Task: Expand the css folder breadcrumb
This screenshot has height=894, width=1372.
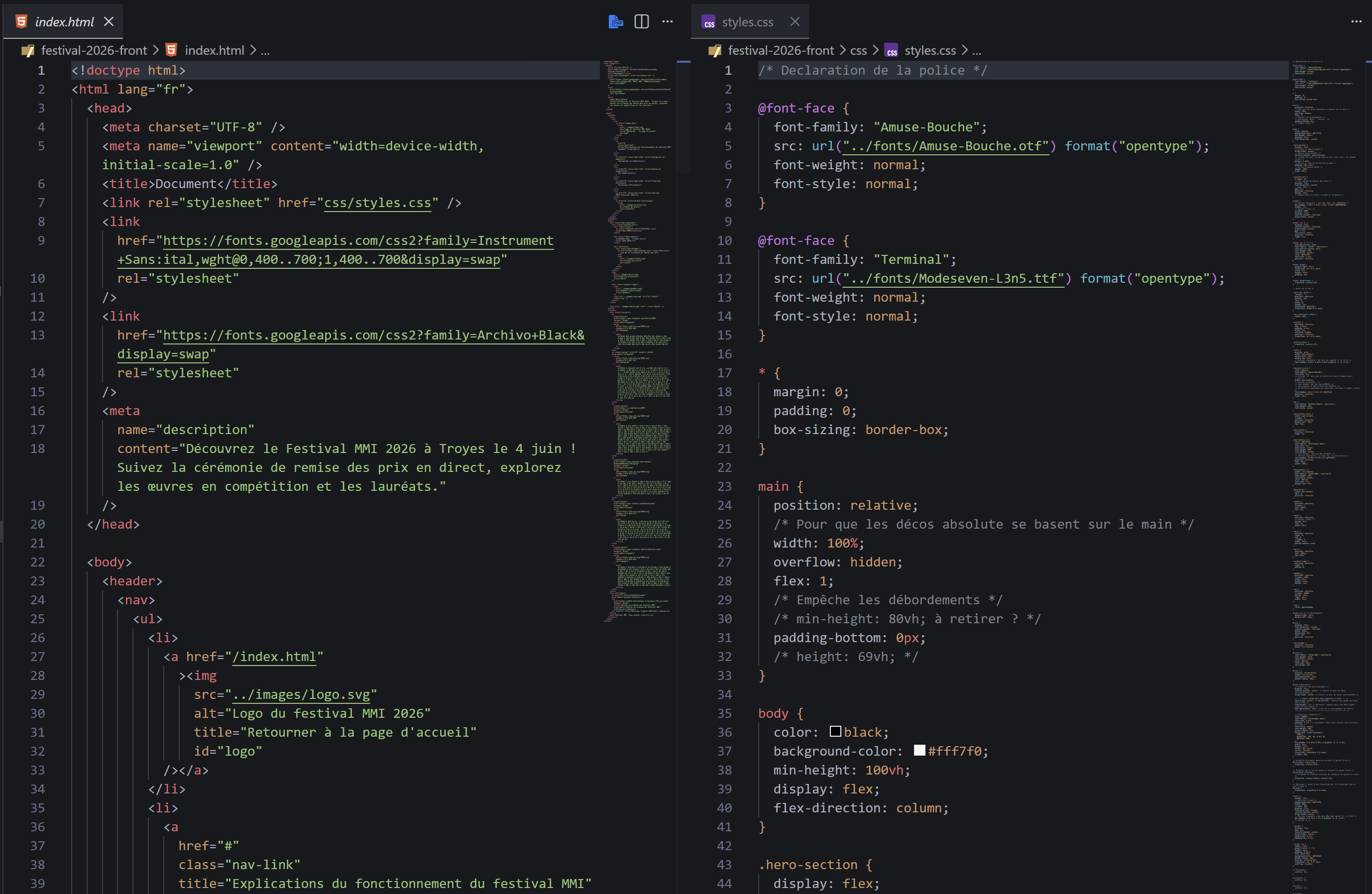Action: click(x=858, y=51)
